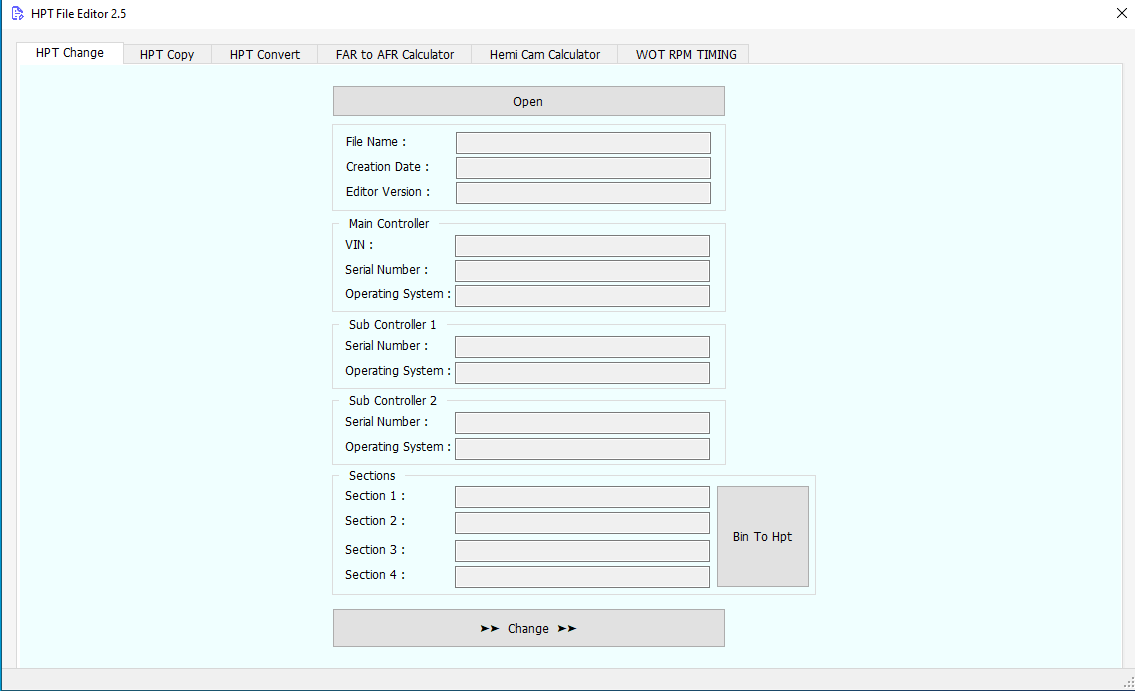Click the 'Section 4 :' label
This screenshot has width=1135, height=691.
click(x=375, y=575)
